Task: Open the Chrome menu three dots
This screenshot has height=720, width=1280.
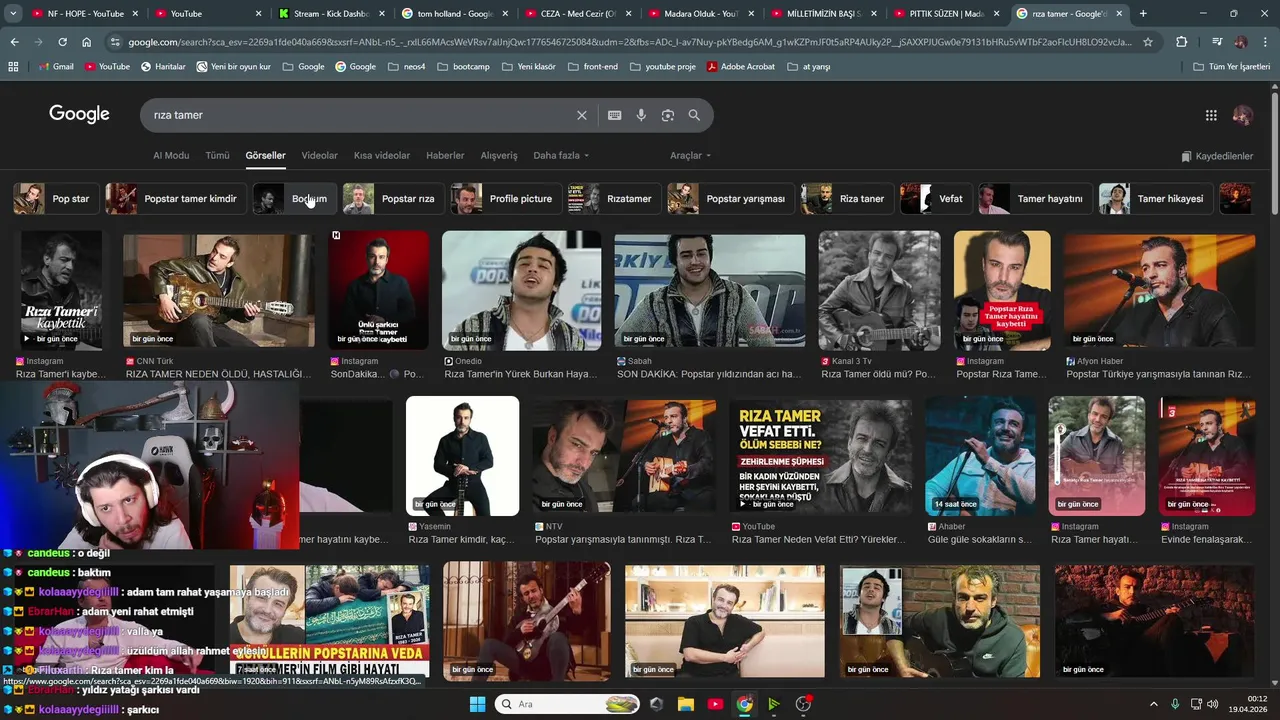Action: 1265,42
